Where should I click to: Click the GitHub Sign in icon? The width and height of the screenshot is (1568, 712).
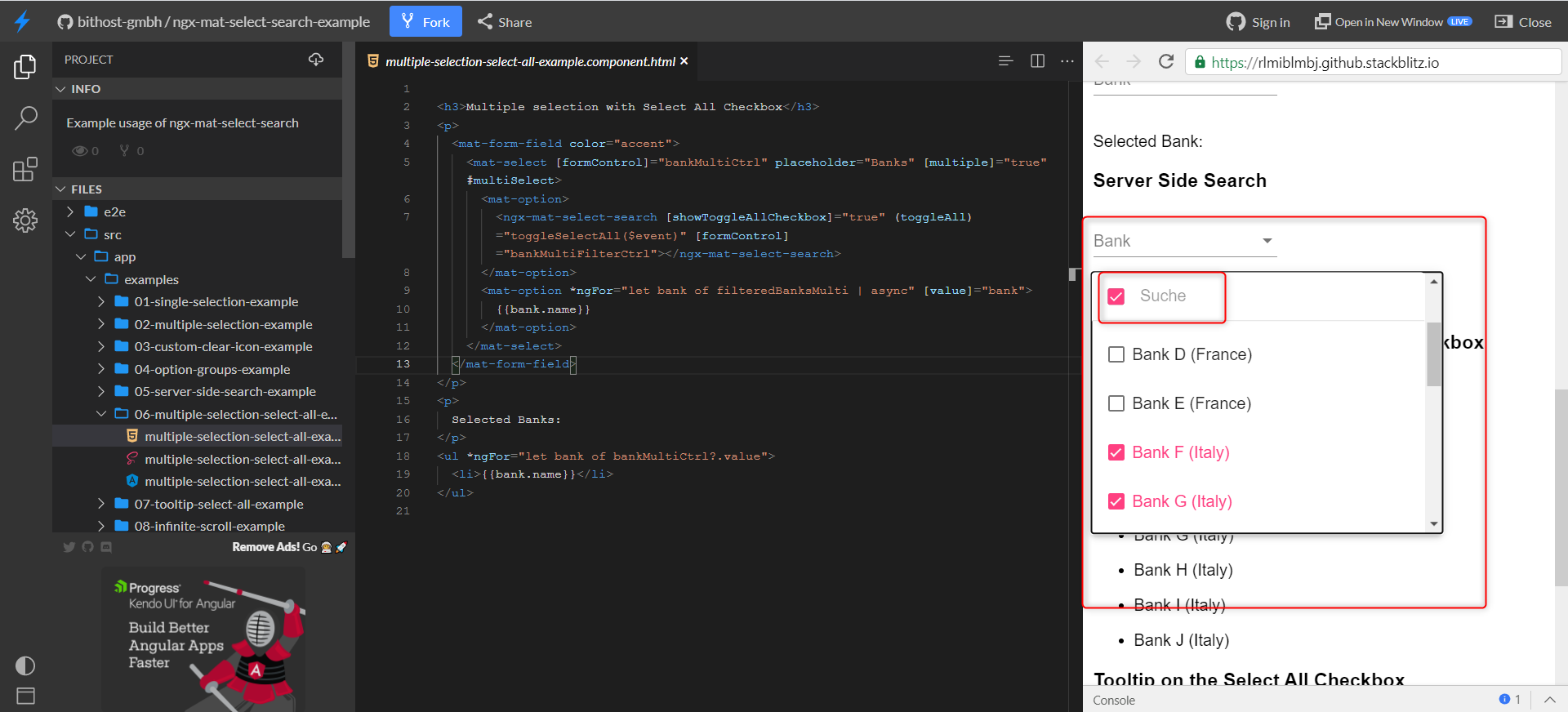click(x=1236, y=22)
